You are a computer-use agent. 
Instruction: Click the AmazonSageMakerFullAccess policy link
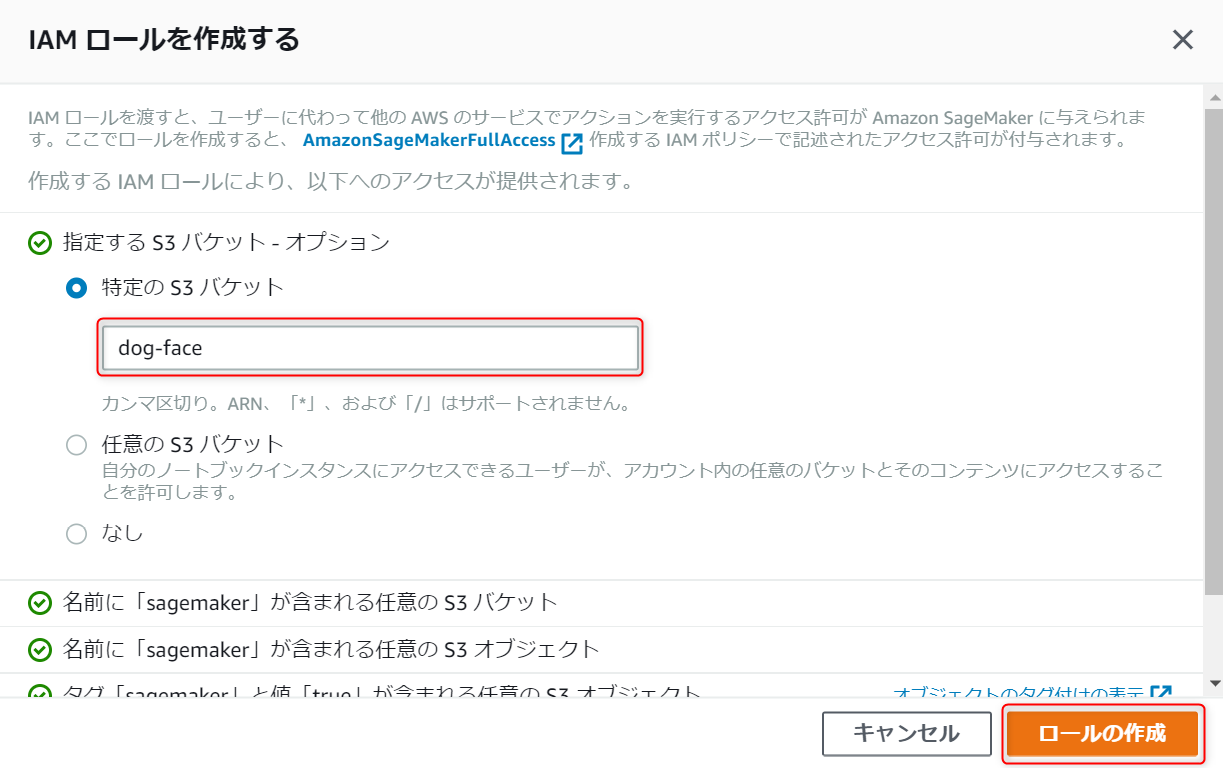click(x=428, y=140)
